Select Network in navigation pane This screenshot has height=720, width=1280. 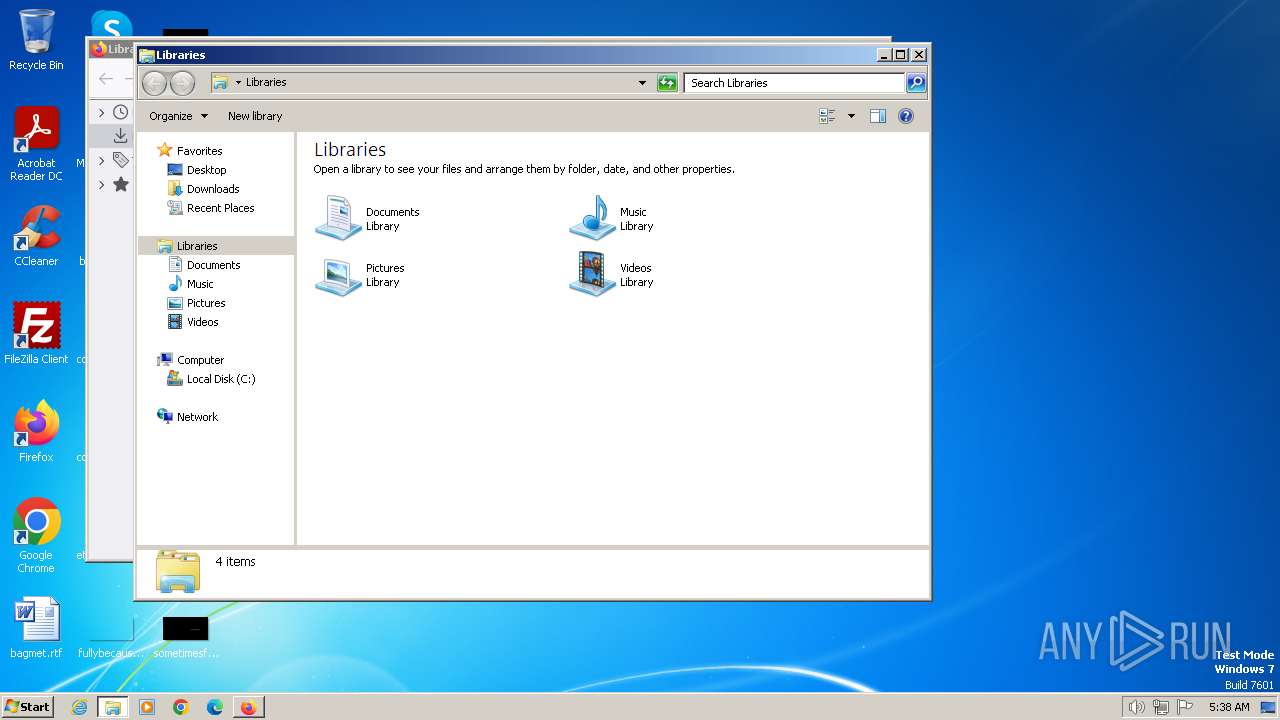tap(197, 417)
